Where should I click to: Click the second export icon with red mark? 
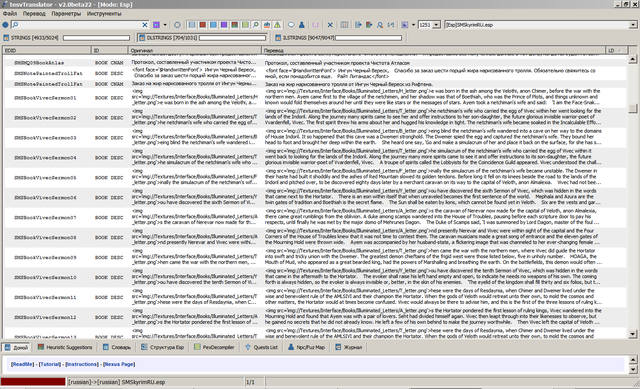coord(369,25)
